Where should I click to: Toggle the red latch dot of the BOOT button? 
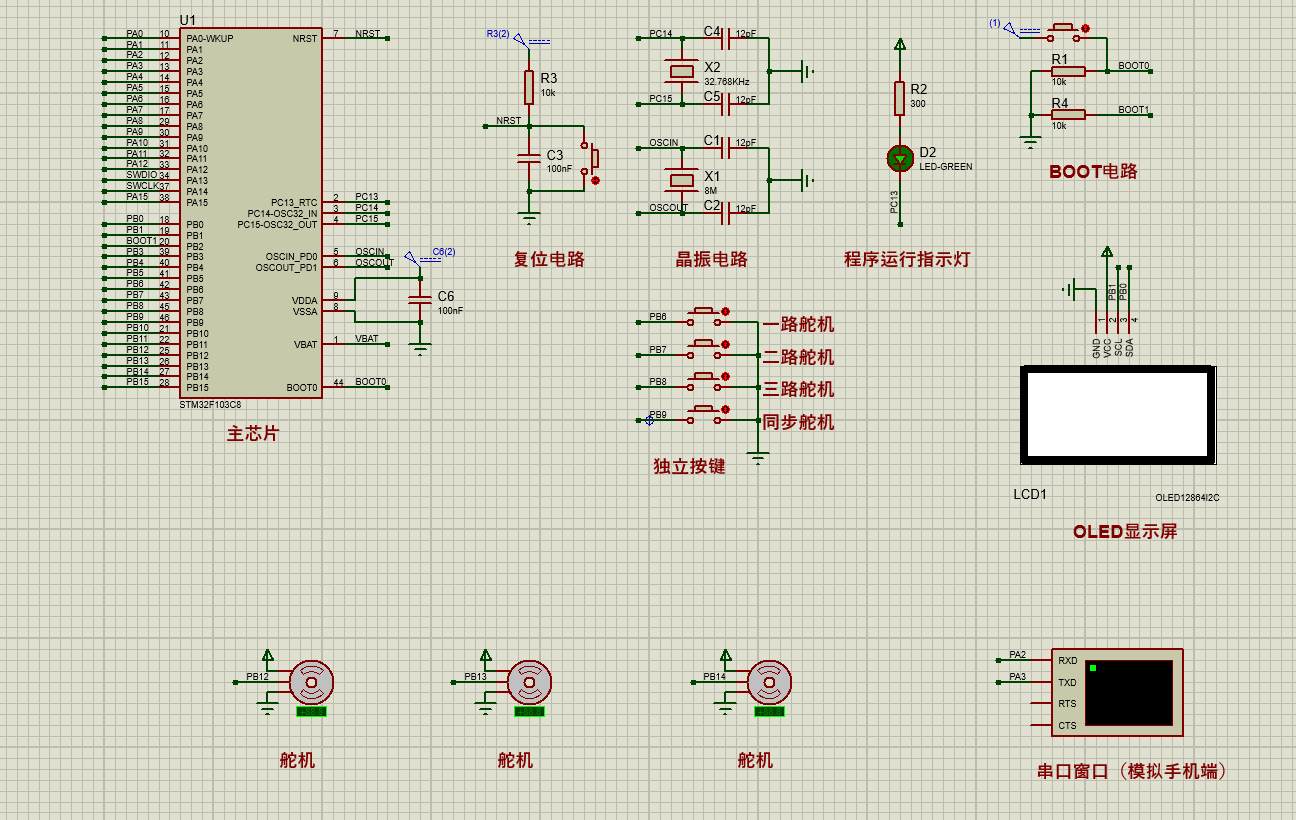point(1086,29)
